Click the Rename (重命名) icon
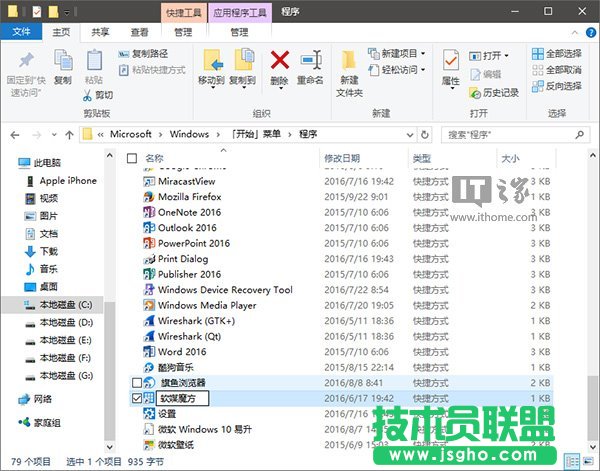 pyautogui.click(x=311, y=60)
